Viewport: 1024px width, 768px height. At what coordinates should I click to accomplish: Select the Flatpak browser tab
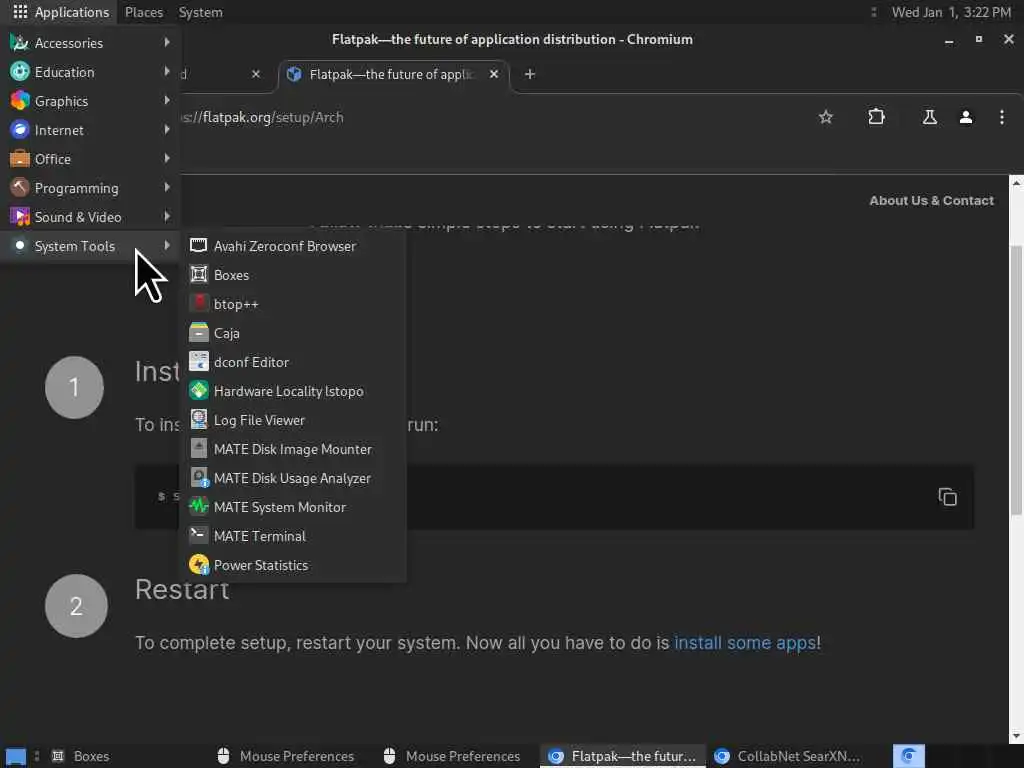[392, 74]
